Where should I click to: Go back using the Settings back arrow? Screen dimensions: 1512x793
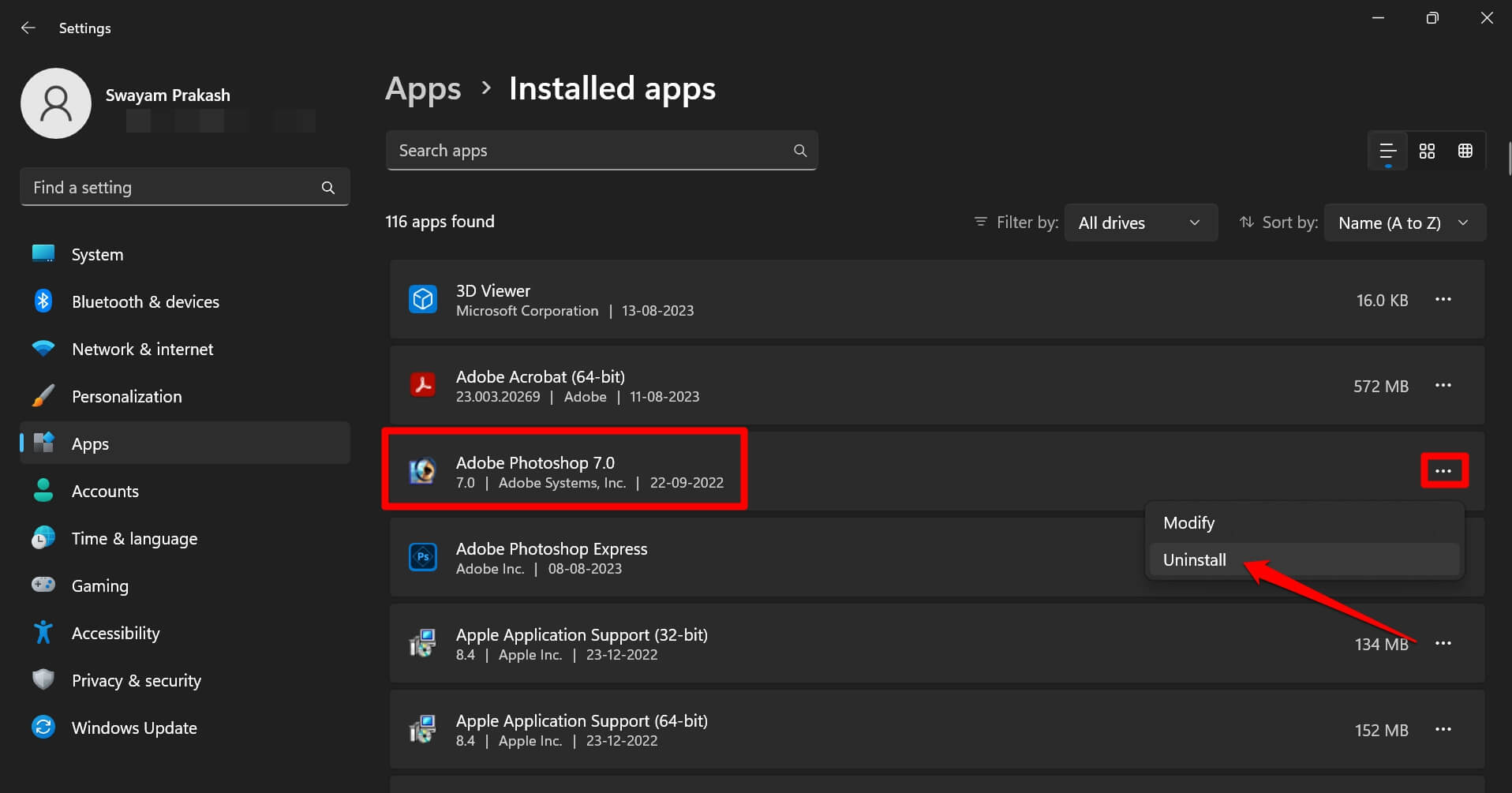click(x=28, y=28)
